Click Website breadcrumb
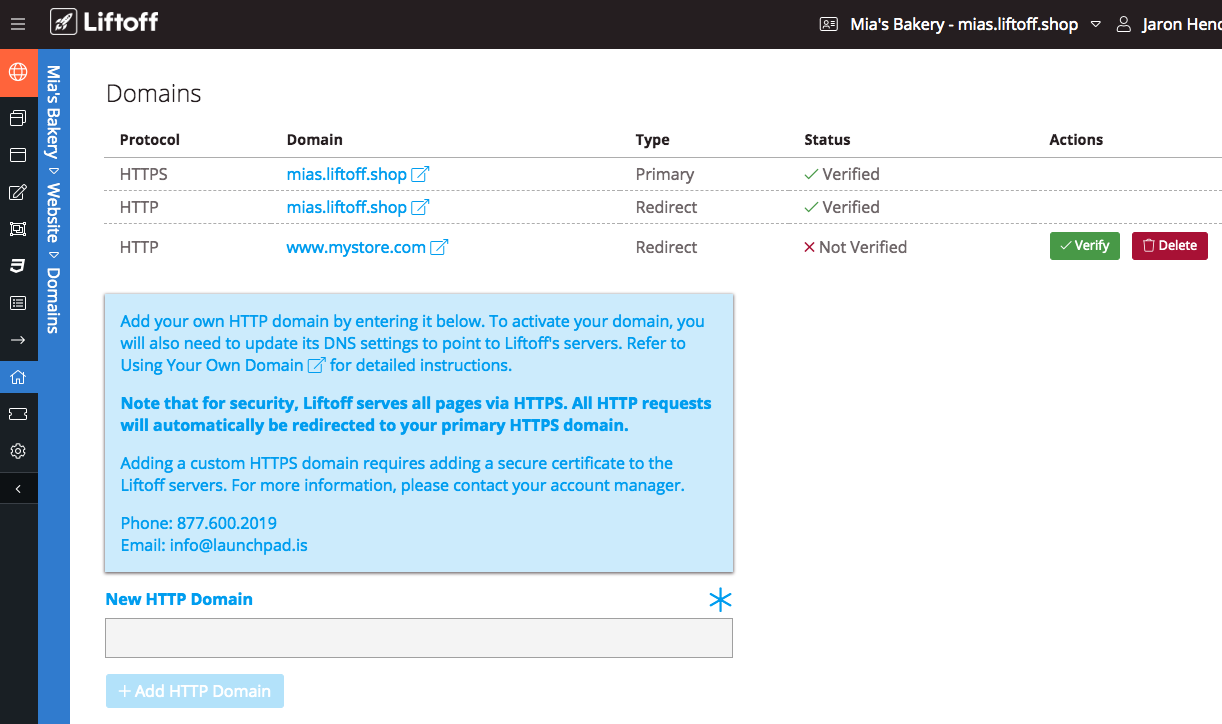 tap(54, 212)
